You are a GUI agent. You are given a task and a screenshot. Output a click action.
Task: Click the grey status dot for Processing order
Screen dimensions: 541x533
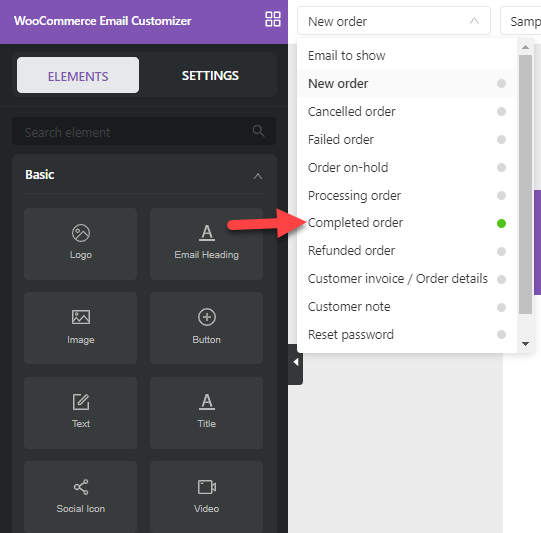[x=501, y=195]
